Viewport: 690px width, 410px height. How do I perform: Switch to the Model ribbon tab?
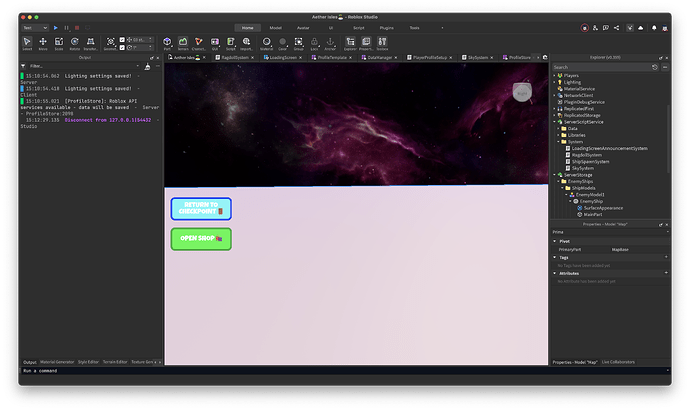(x=275, y=28)
